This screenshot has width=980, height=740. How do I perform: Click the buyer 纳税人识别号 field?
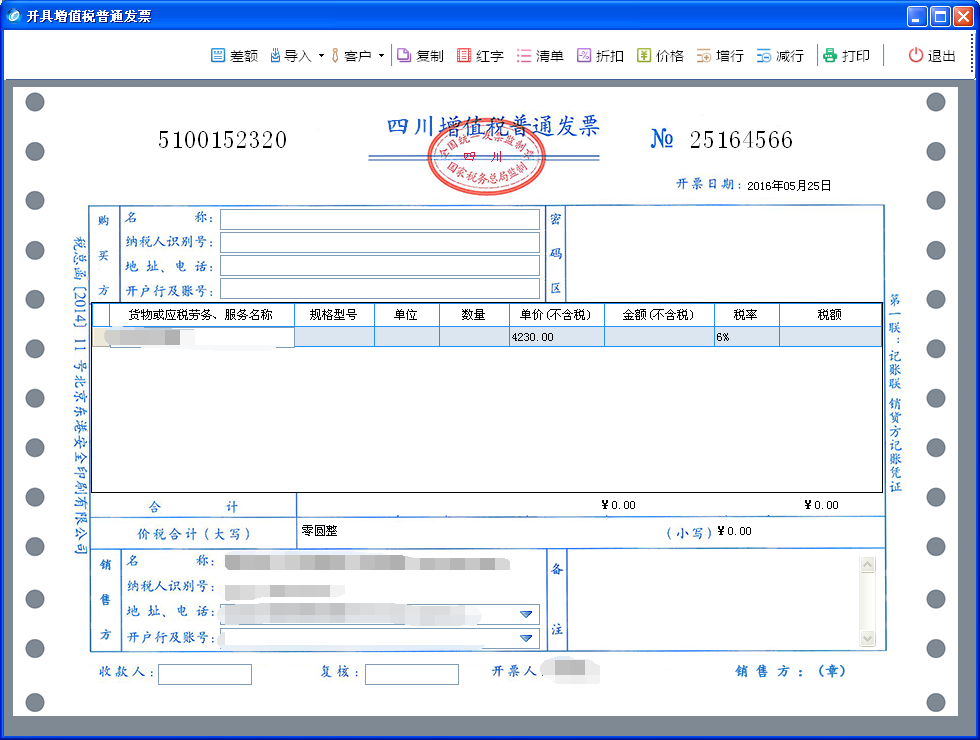(380, 242)
